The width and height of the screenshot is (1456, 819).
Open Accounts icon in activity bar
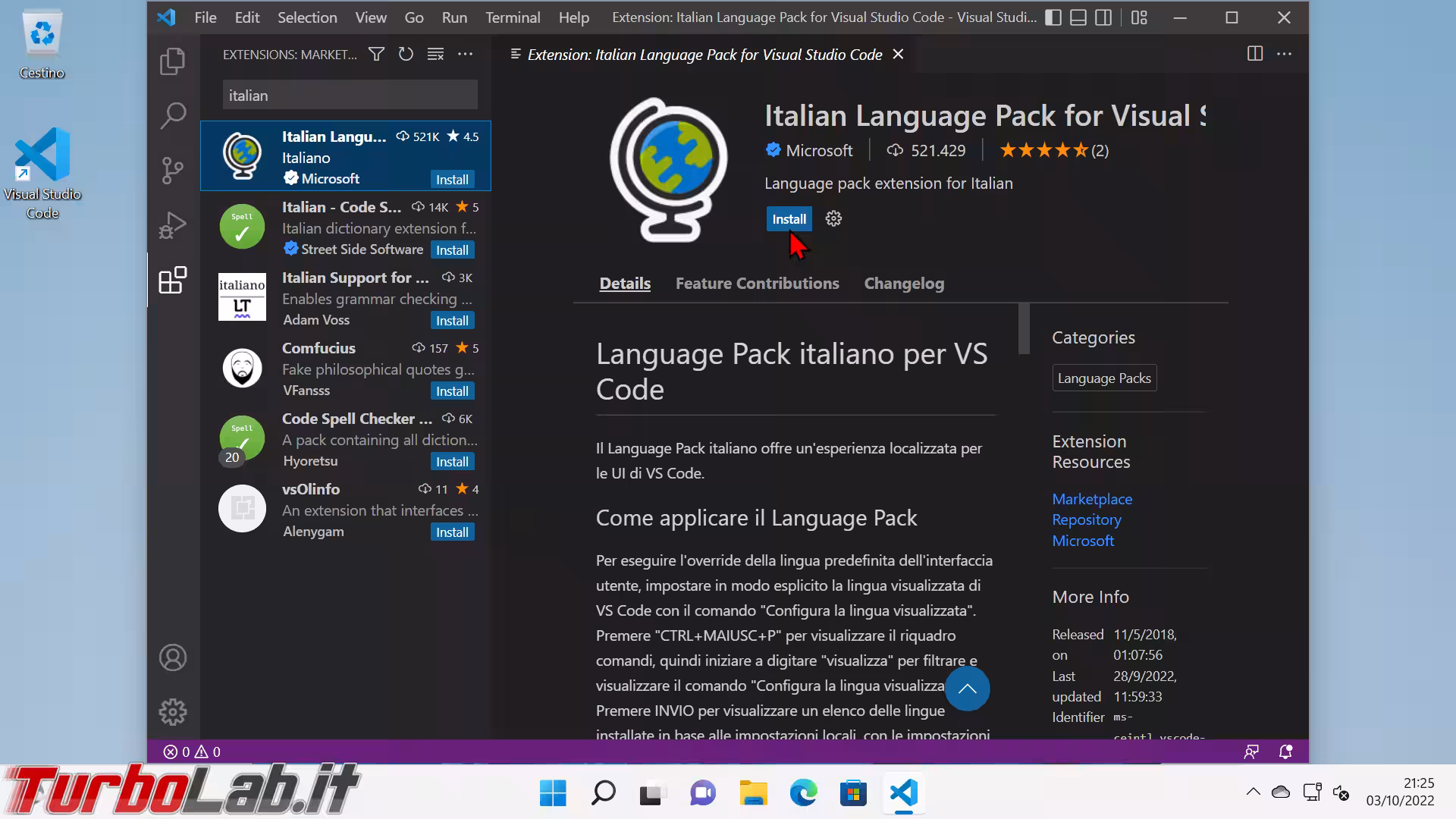click(172, 657)
